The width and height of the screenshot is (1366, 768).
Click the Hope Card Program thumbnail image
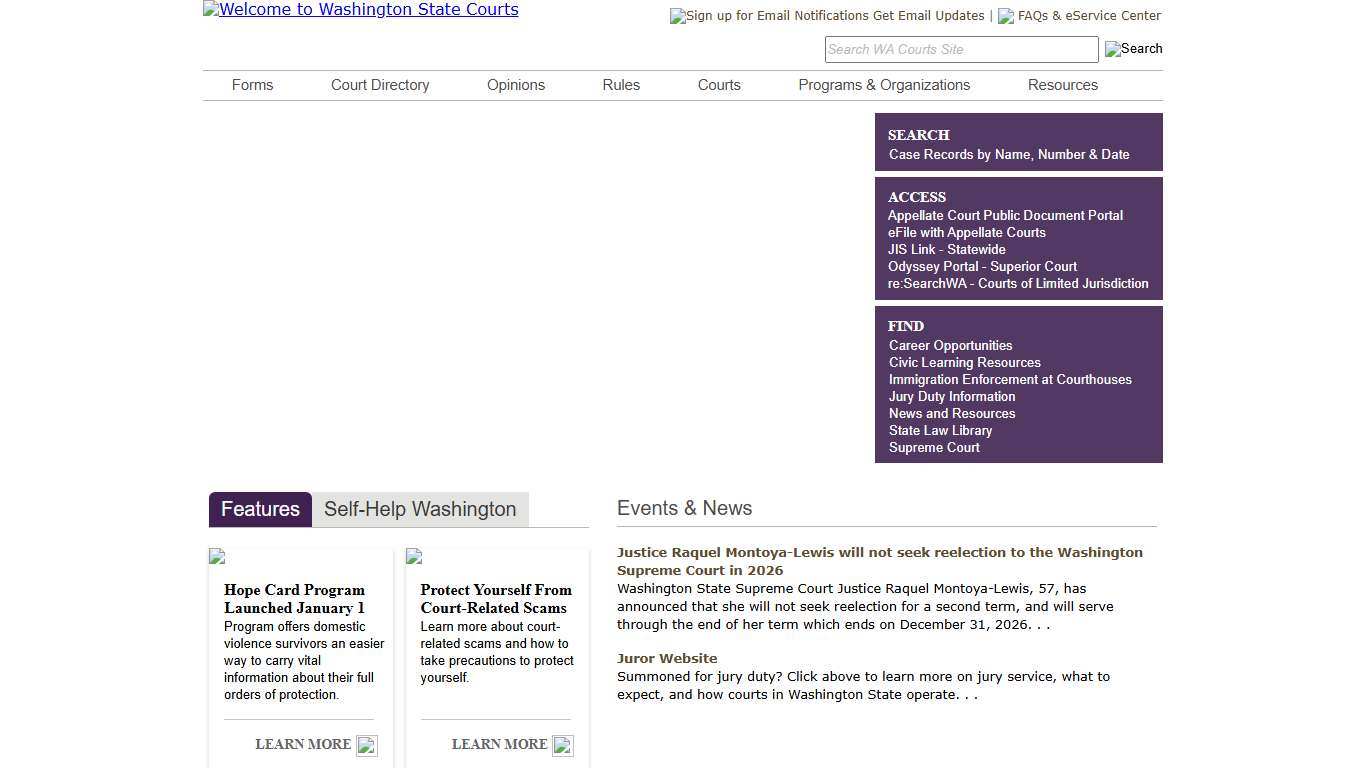pyautogui.click(x=217, y=556)
